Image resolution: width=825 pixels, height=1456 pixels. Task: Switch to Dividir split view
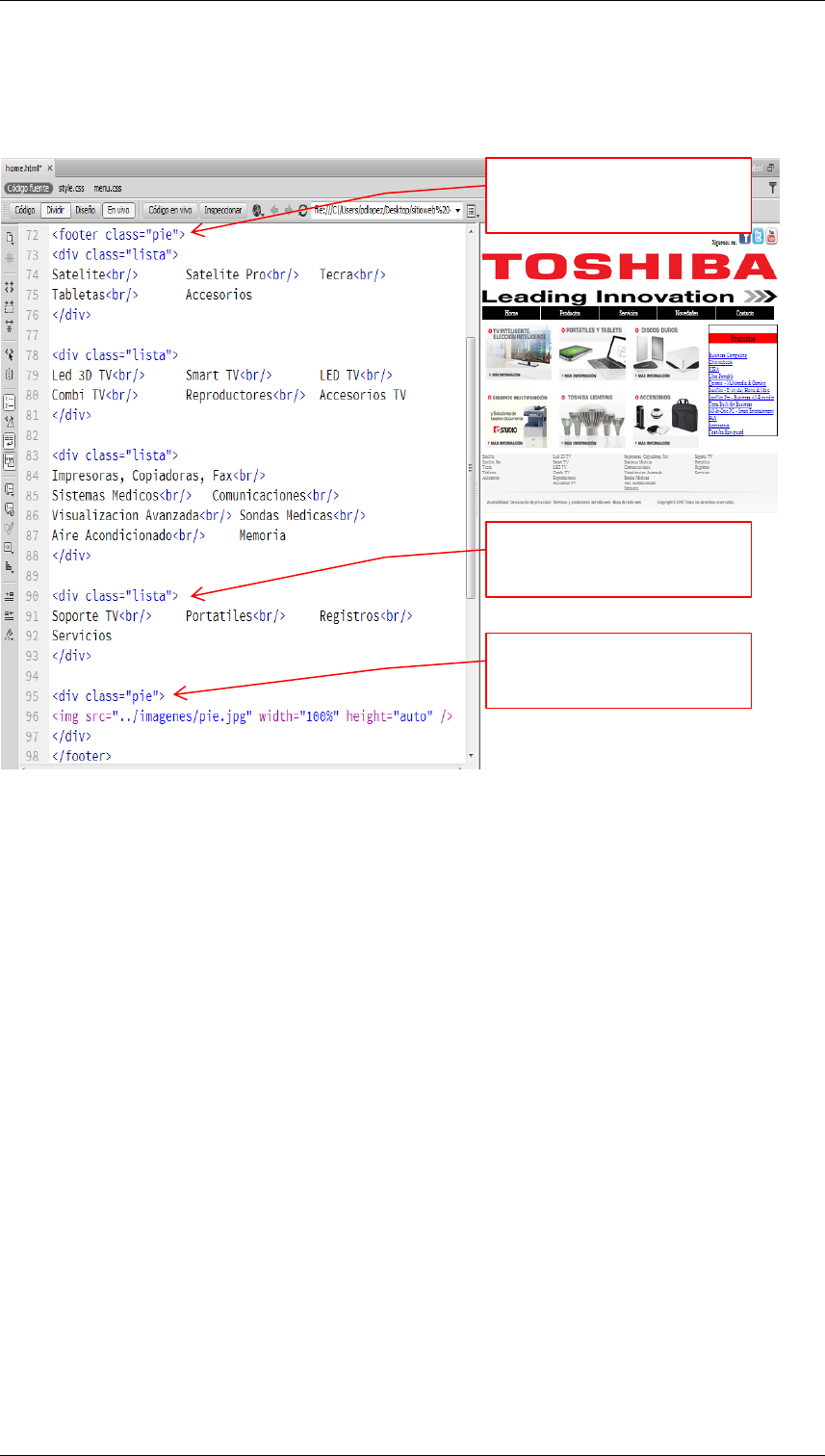coord(56,210)
